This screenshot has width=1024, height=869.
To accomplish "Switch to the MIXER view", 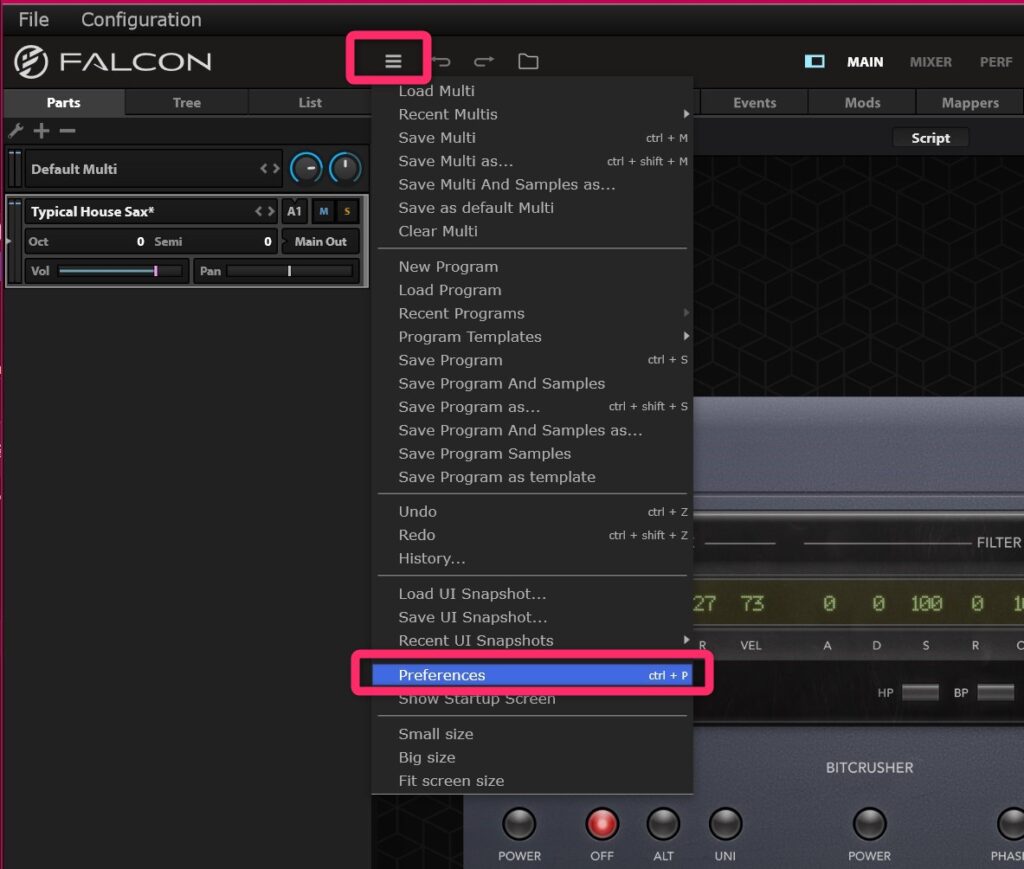I will (x=930, y=62).
